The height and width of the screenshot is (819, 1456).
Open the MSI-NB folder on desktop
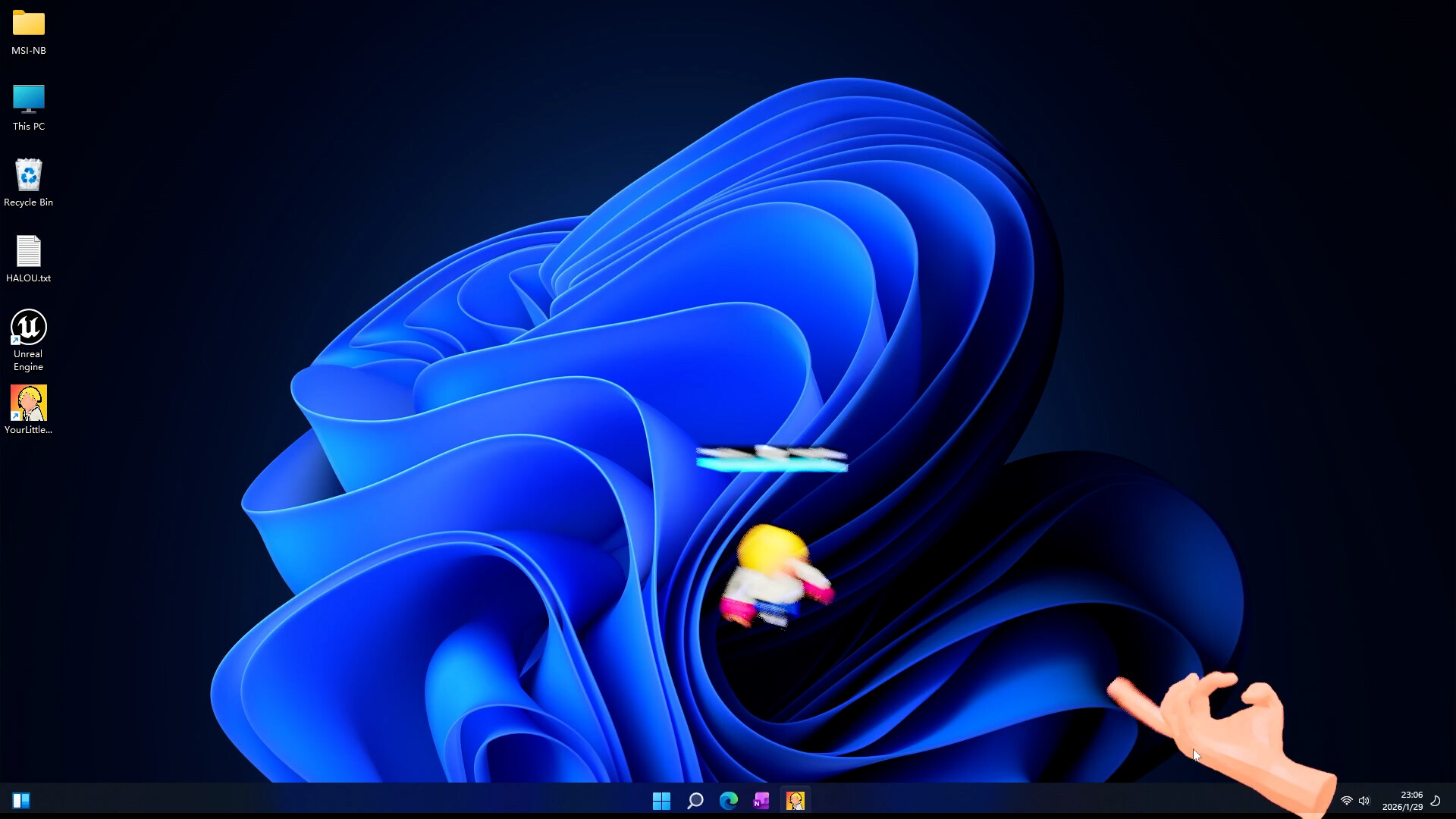point(29,24)
